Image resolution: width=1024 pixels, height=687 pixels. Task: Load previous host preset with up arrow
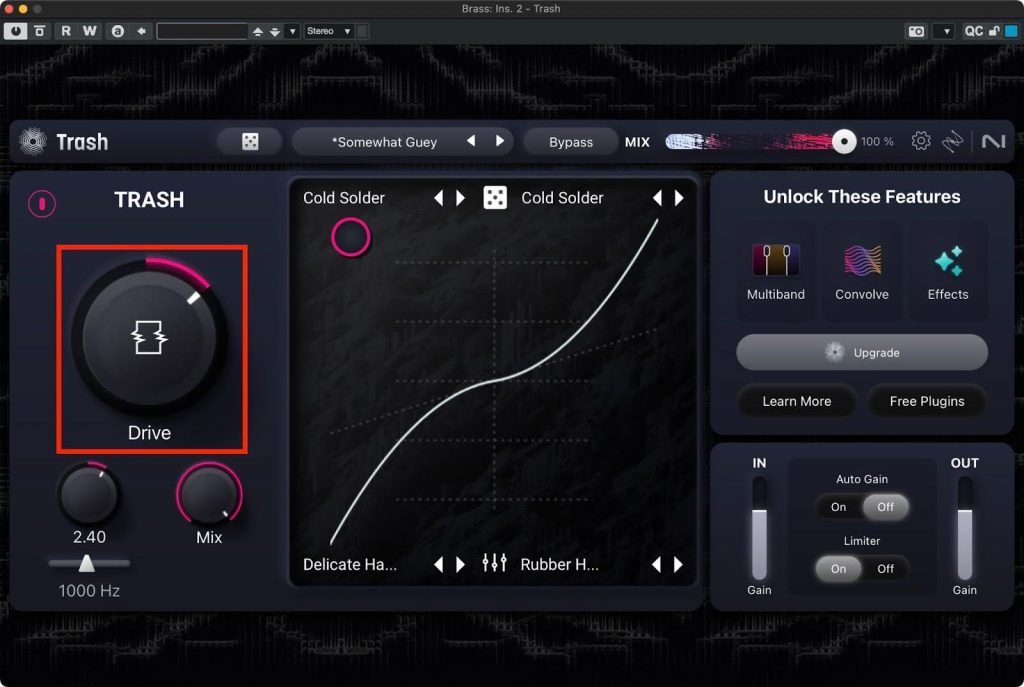[x=258, y=31]
